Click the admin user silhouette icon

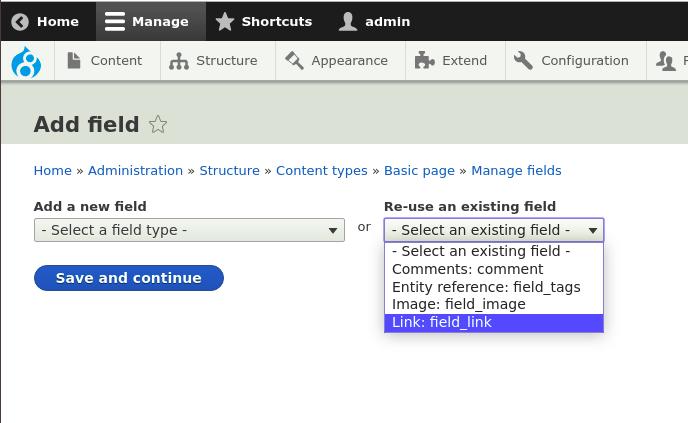pos(348,22)
